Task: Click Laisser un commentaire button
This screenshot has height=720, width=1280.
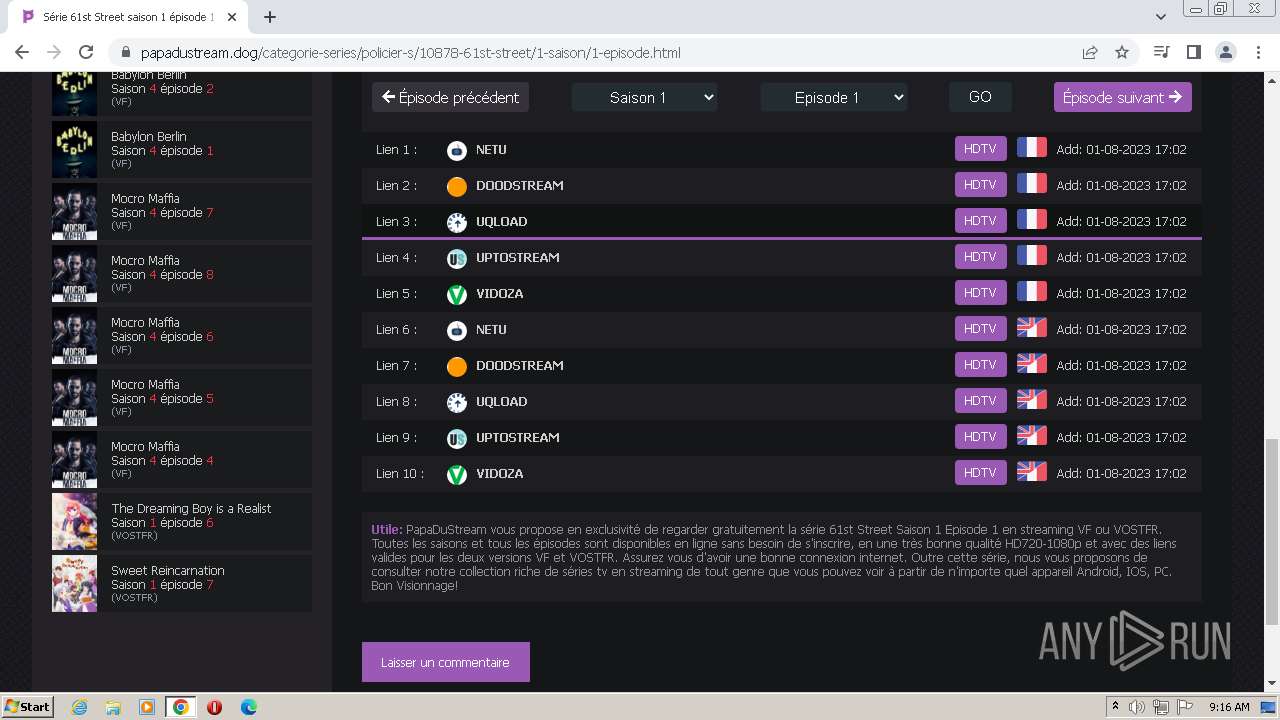Action: 445,662
